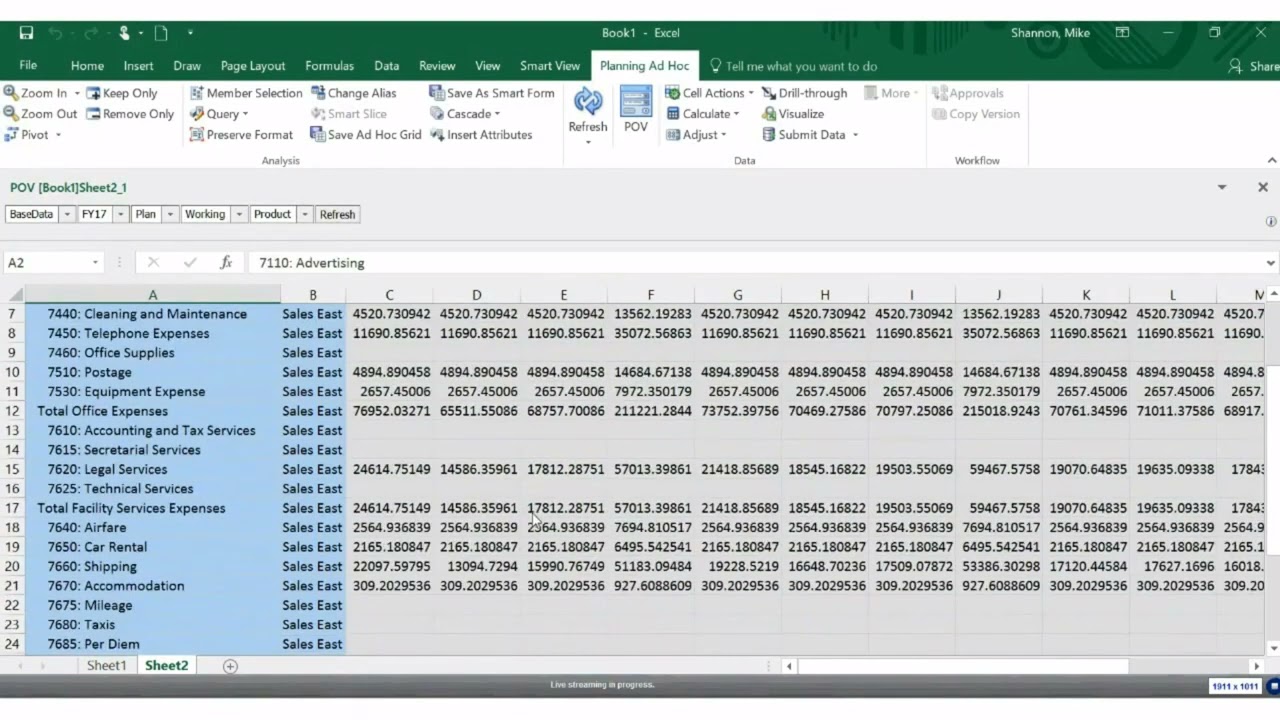Open the Ribbon Display Options icon
Viewport: 1280px width, 720px height.
[x=1122, y=33]
